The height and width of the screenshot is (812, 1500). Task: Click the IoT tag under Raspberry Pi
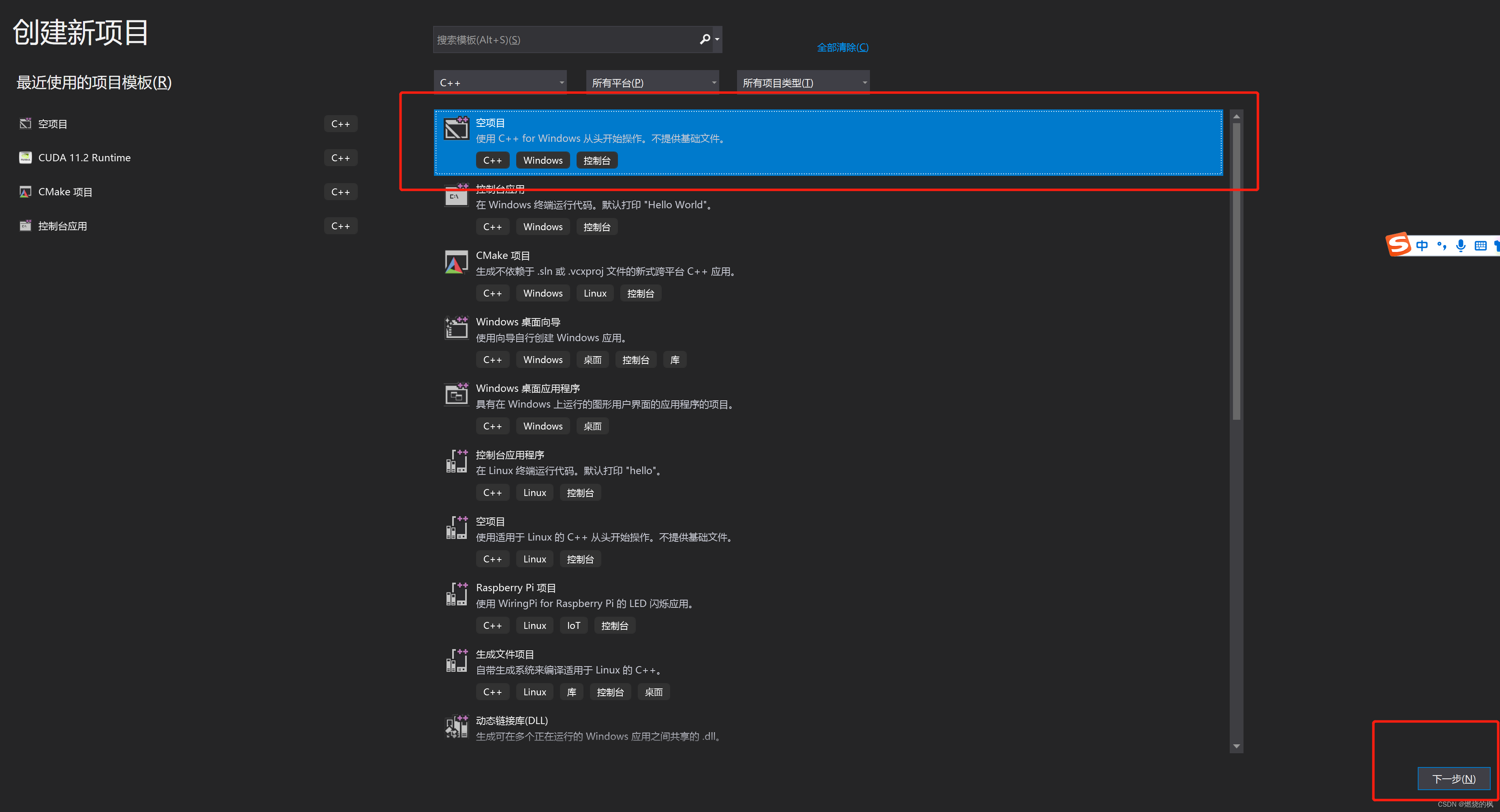click(x=574, y=626)
